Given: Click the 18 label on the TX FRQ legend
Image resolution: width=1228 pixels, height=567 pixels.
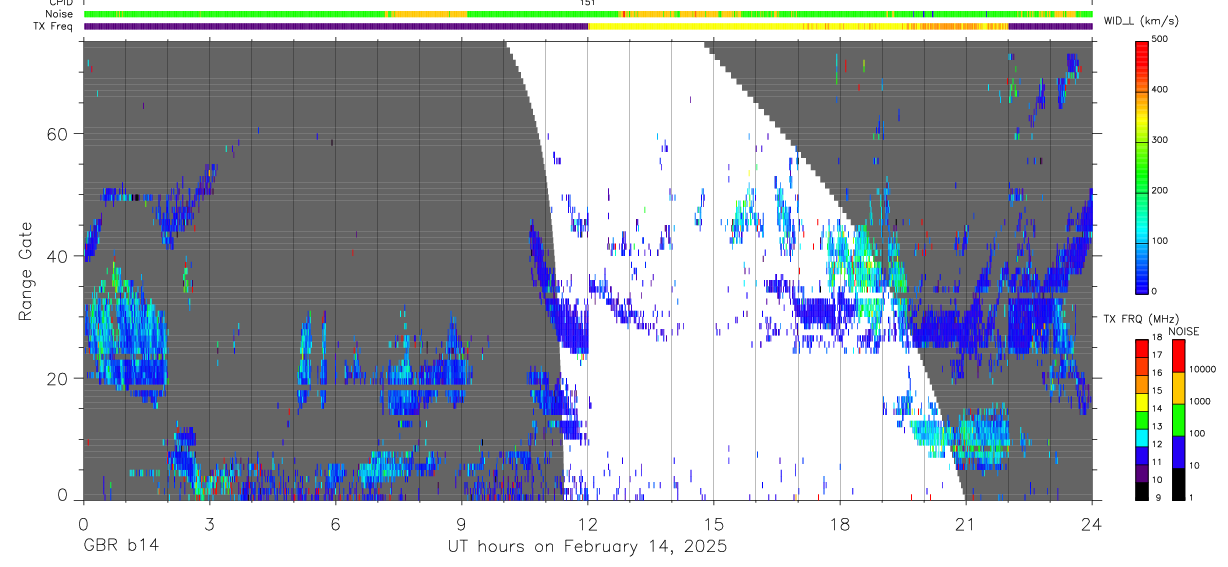Looking at the screenshot, I should click(x=1158, y=338).
